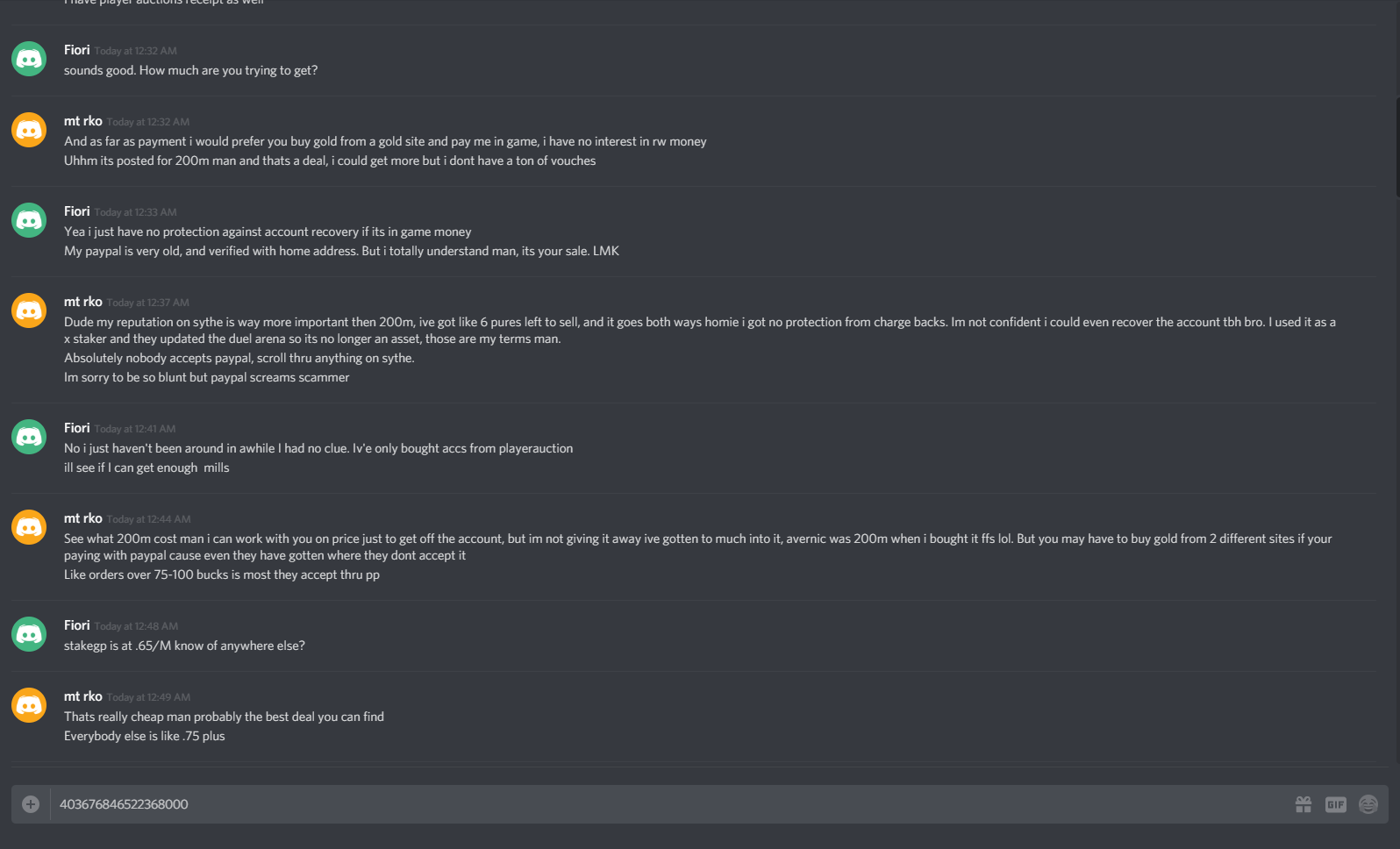Viewport: 1400px width, 849px height.
Task: Click mt rko's avatar at 12:49 AM
Action: (x=29, y=705)
